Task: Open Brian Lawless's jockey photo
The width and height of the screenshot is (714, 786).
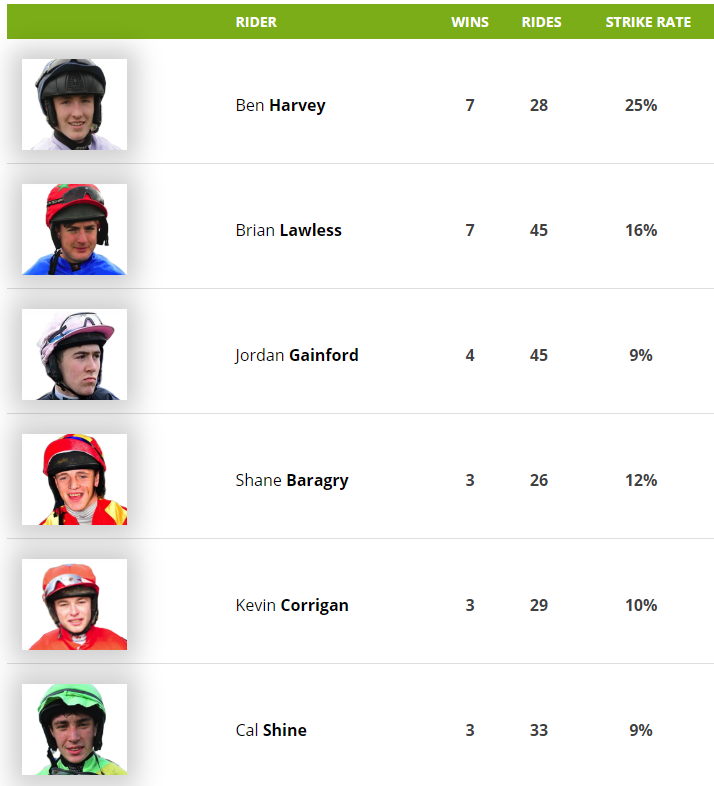Action: tap(74, 229)
